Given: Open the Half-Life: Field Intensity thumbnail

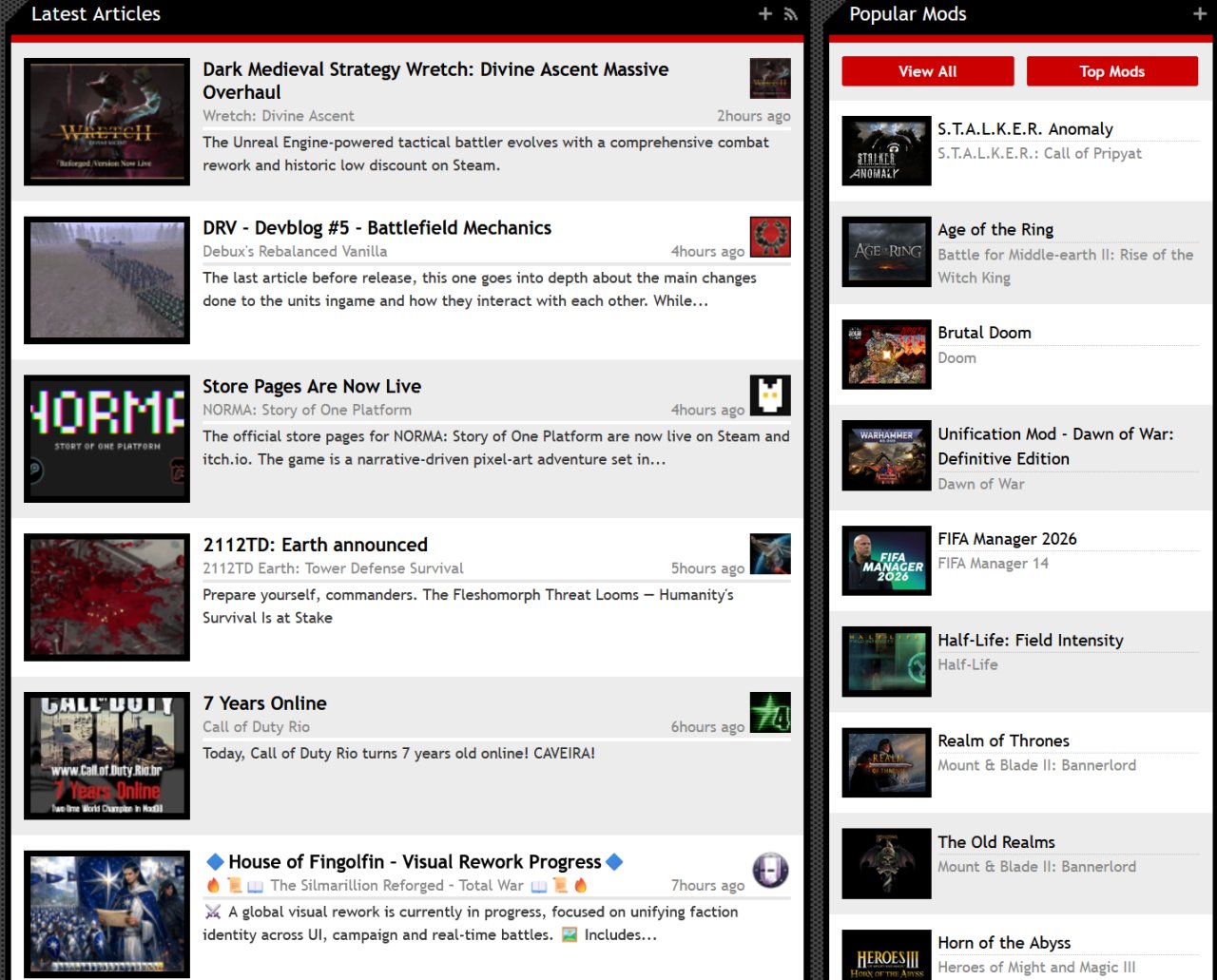Looking at the screenshot, I should [887, 662].
